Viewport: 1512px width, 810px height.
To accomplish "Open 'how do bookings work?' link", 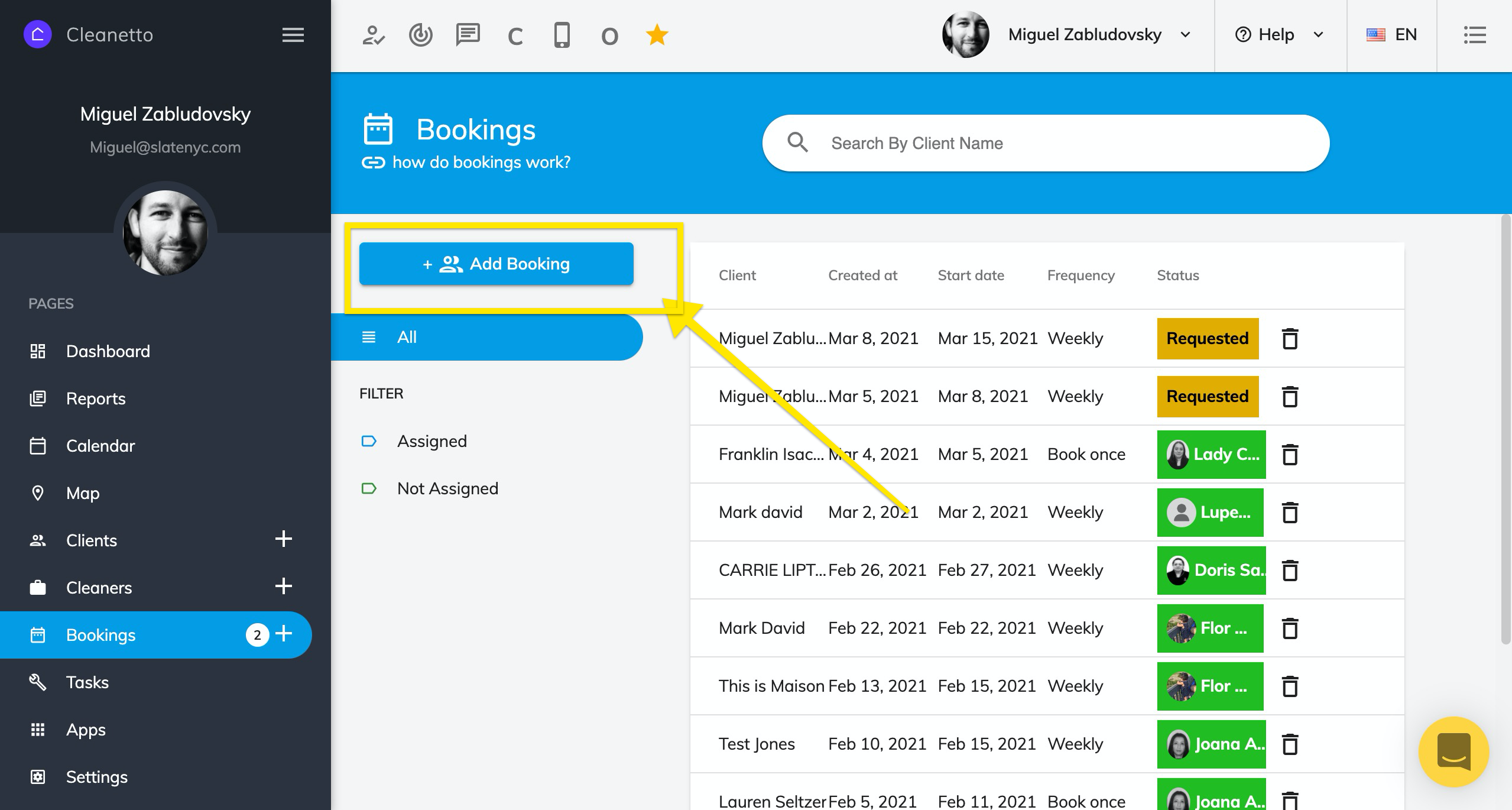I will pyautogui.click(x=481, y=162).
